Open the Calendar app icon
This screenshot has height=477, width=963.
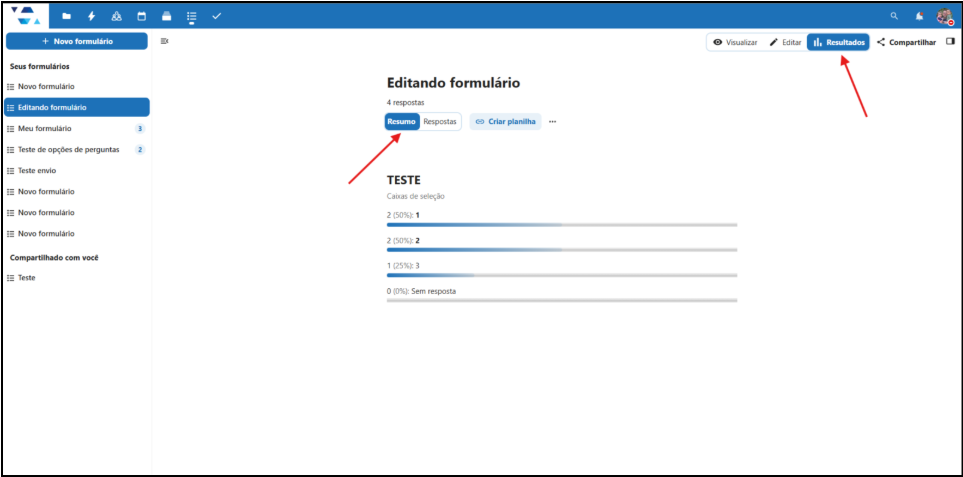141,16
